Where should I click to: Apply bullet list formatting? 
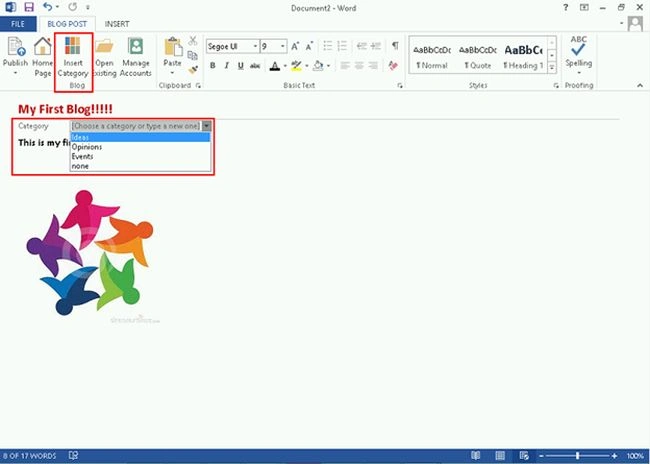(327, 46)
